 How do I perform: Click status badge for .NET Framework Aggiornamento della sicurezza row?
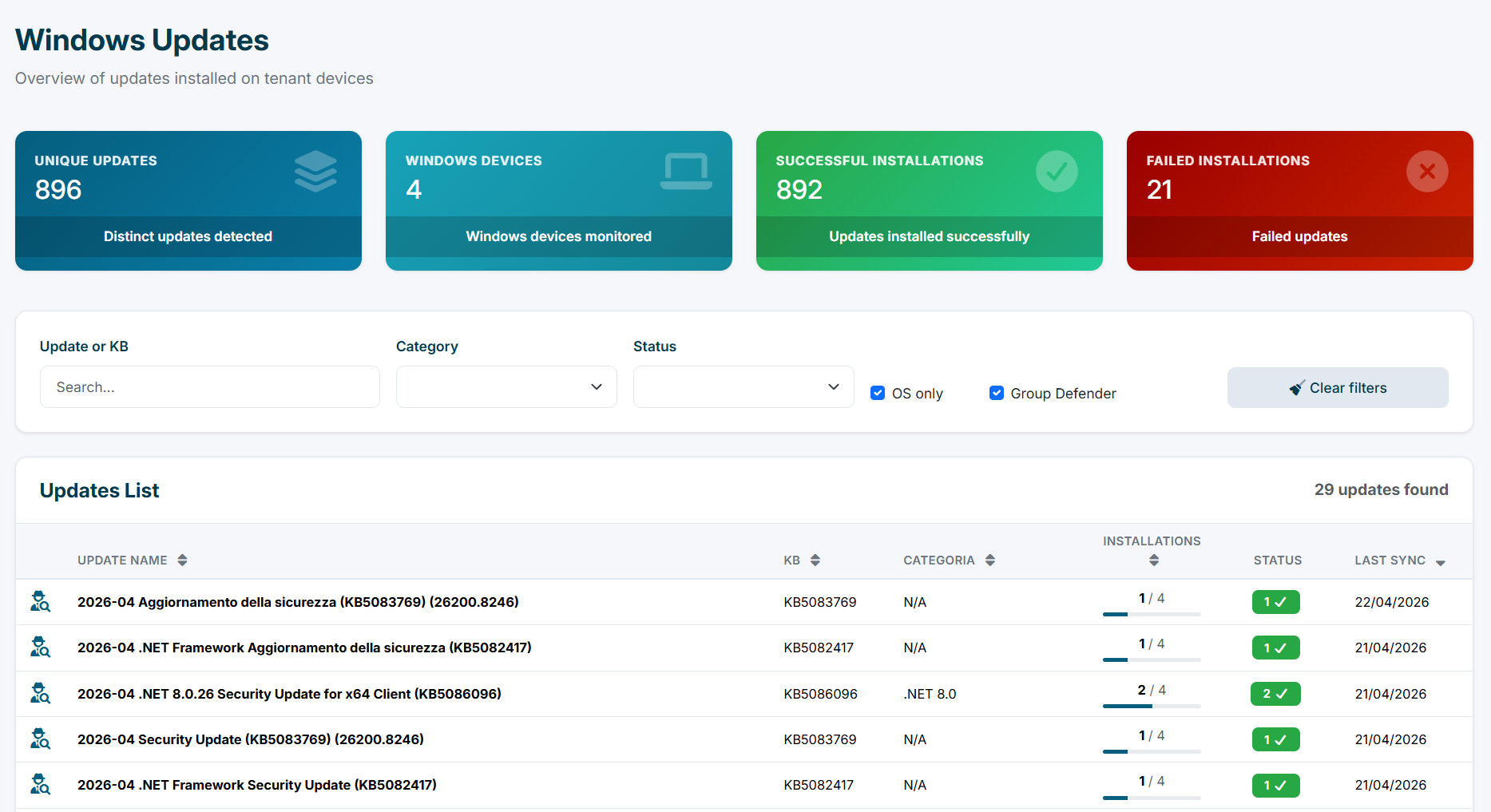pos(1275,648)
